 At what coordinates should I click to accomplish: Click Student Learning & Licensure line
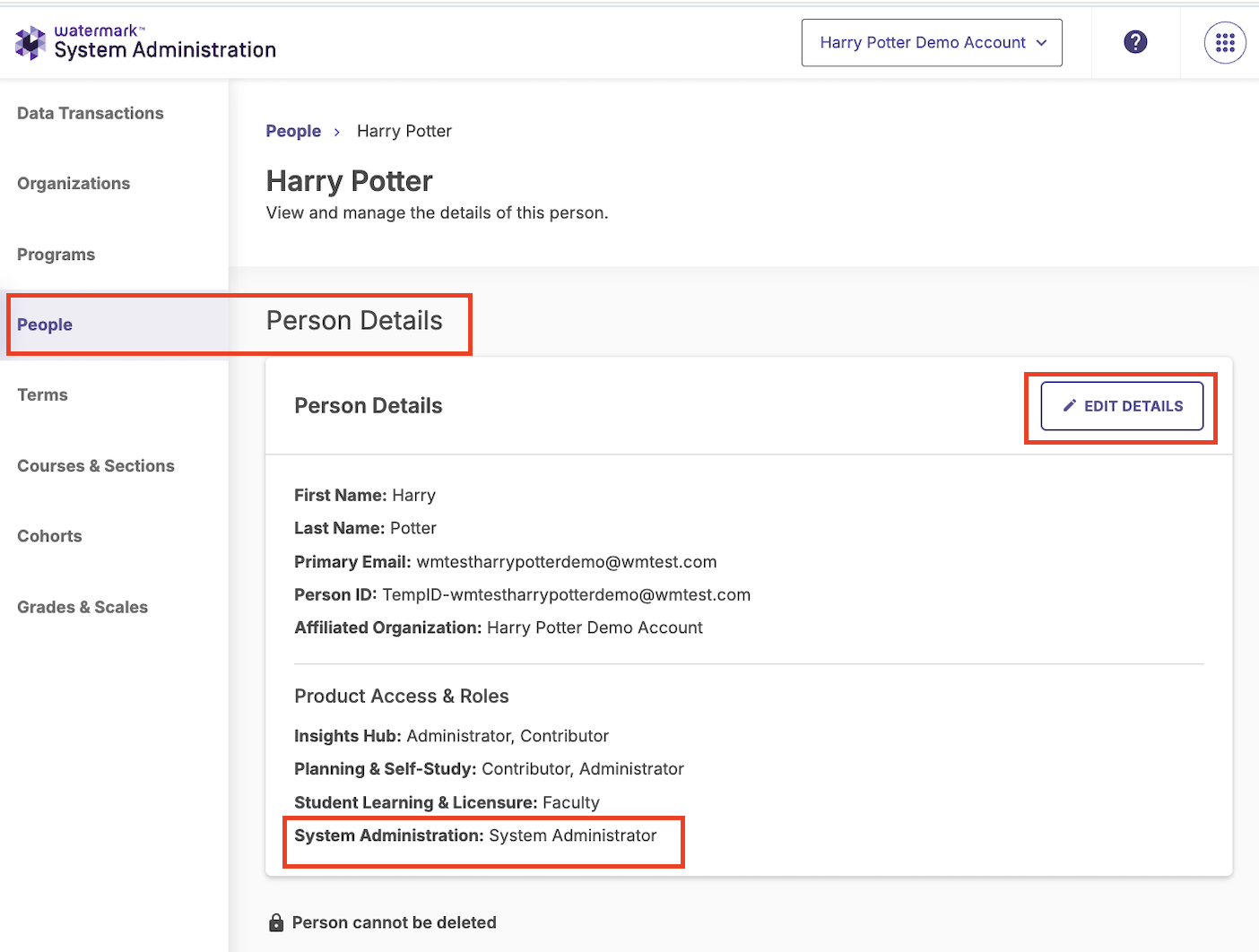[447, 802]
